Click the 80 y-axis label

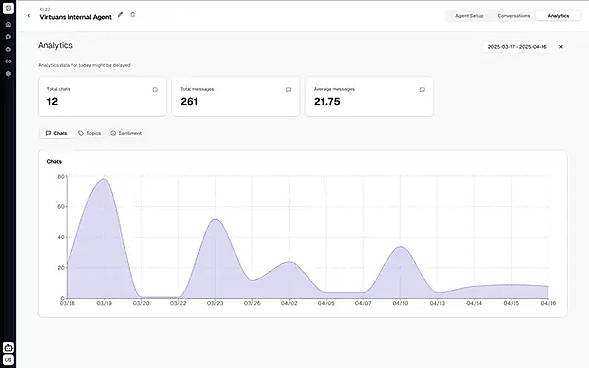click(x=61, y=176)
